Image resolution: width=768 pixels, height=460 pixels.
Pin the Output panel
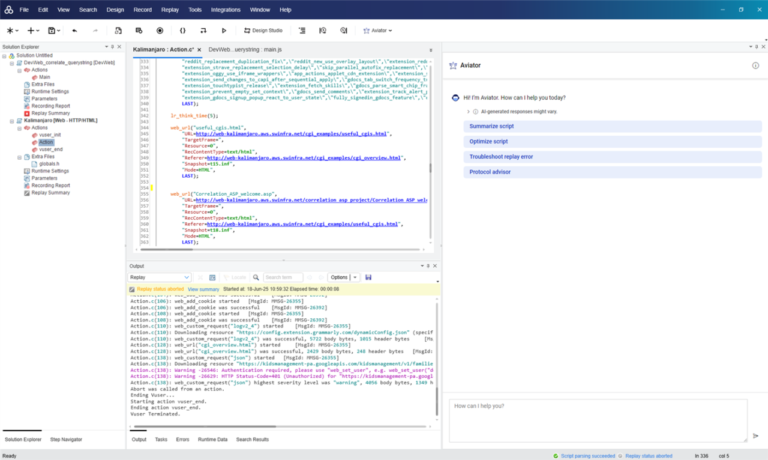pyautogui.click(x=428, y=266)
